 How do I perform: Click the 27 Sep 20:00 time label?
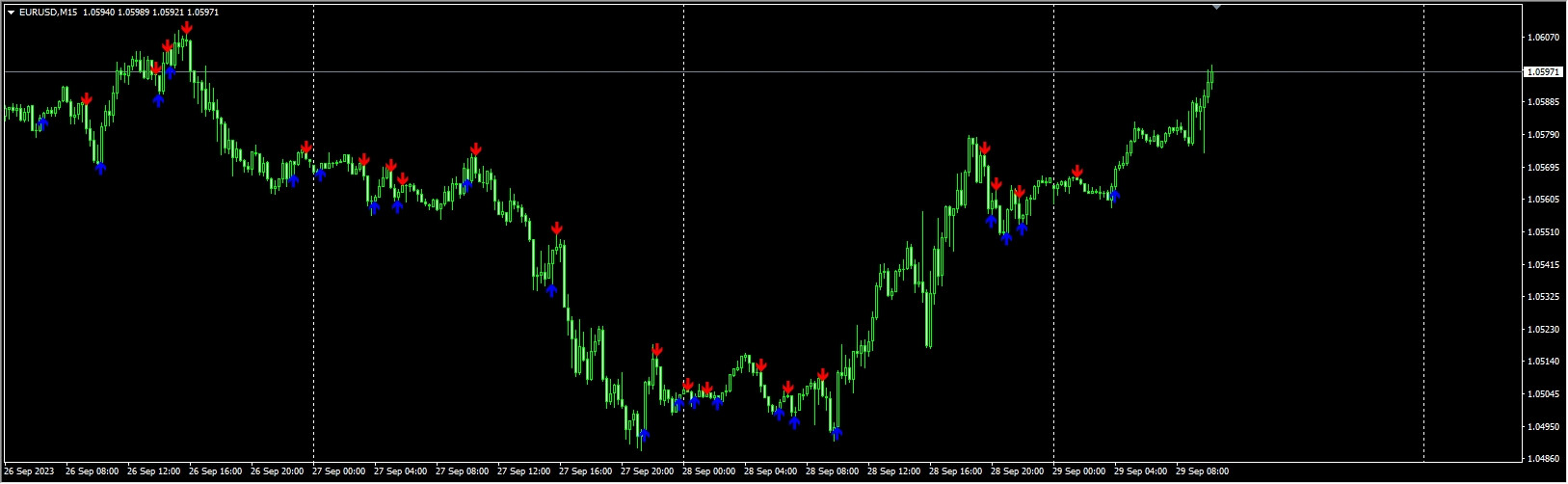pyautogui.click(x=648, y=472)
